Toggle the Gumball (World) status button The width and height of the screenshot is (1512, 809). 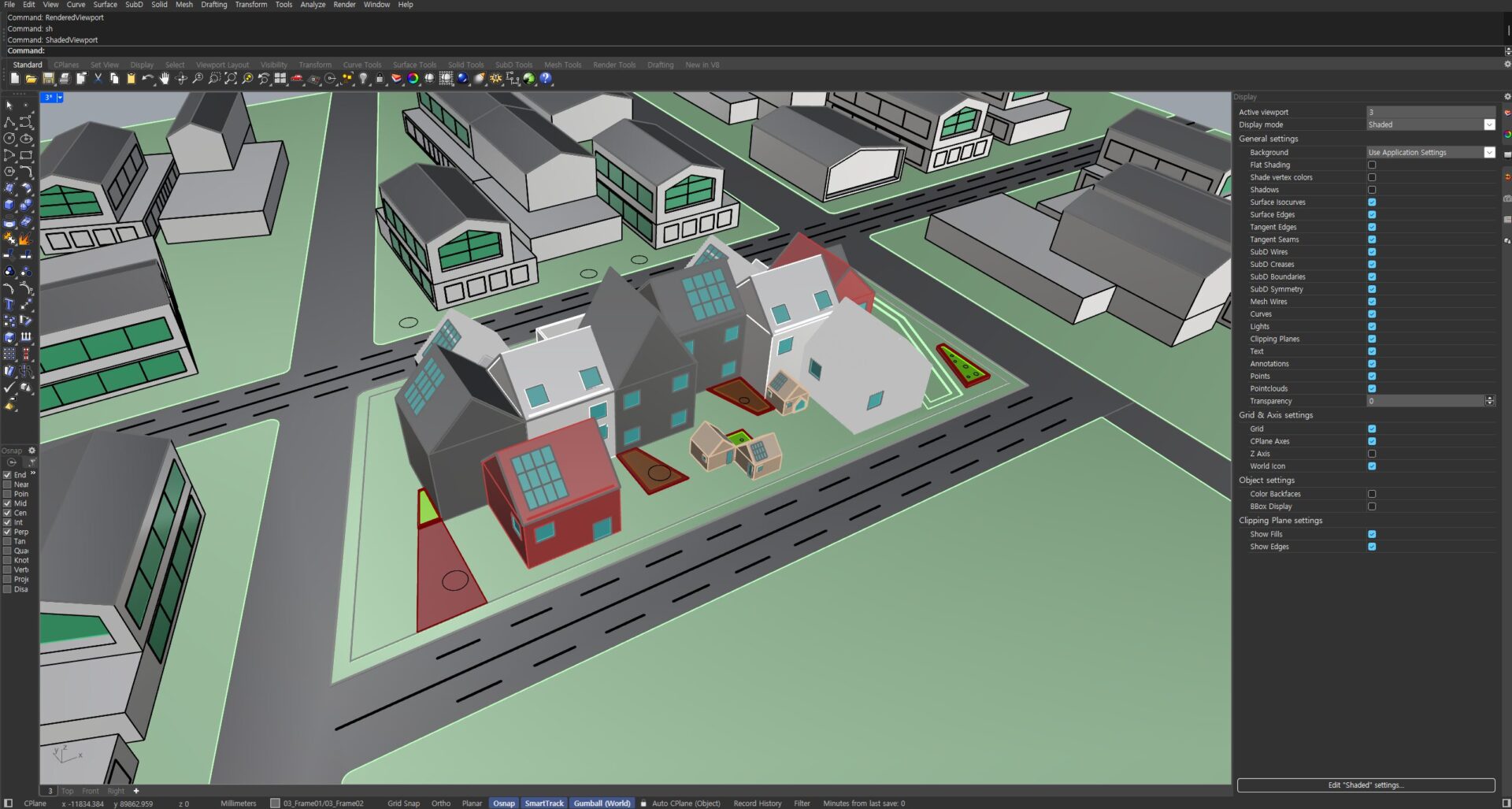click(x=602, y=803)
